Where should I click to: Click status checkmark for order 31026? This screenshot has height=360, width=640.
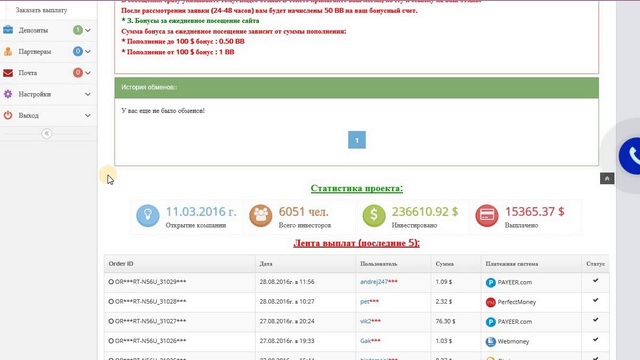point(596,339)
